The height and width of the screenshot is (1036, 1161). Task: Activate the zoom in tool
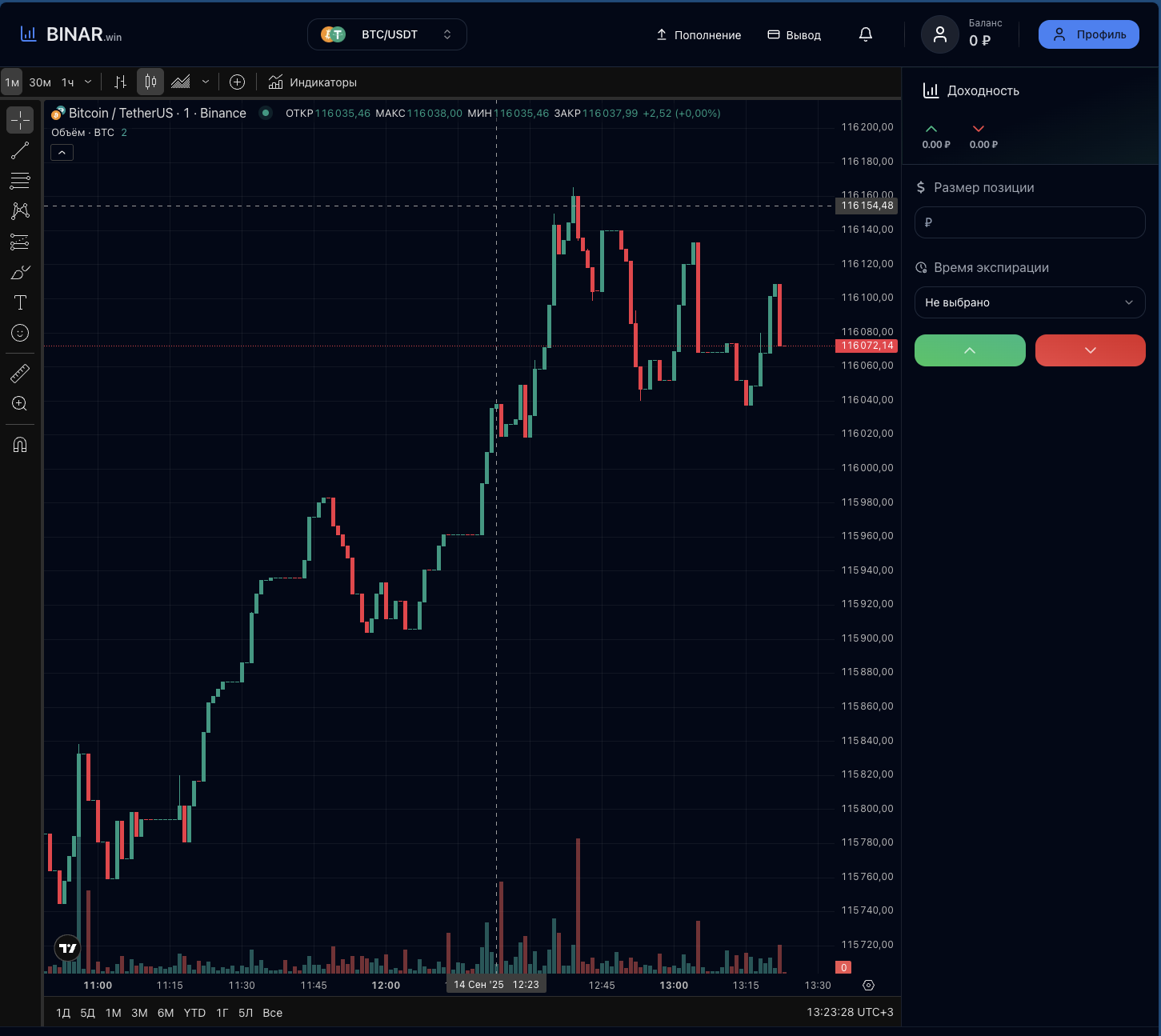[x=20, y=403]
